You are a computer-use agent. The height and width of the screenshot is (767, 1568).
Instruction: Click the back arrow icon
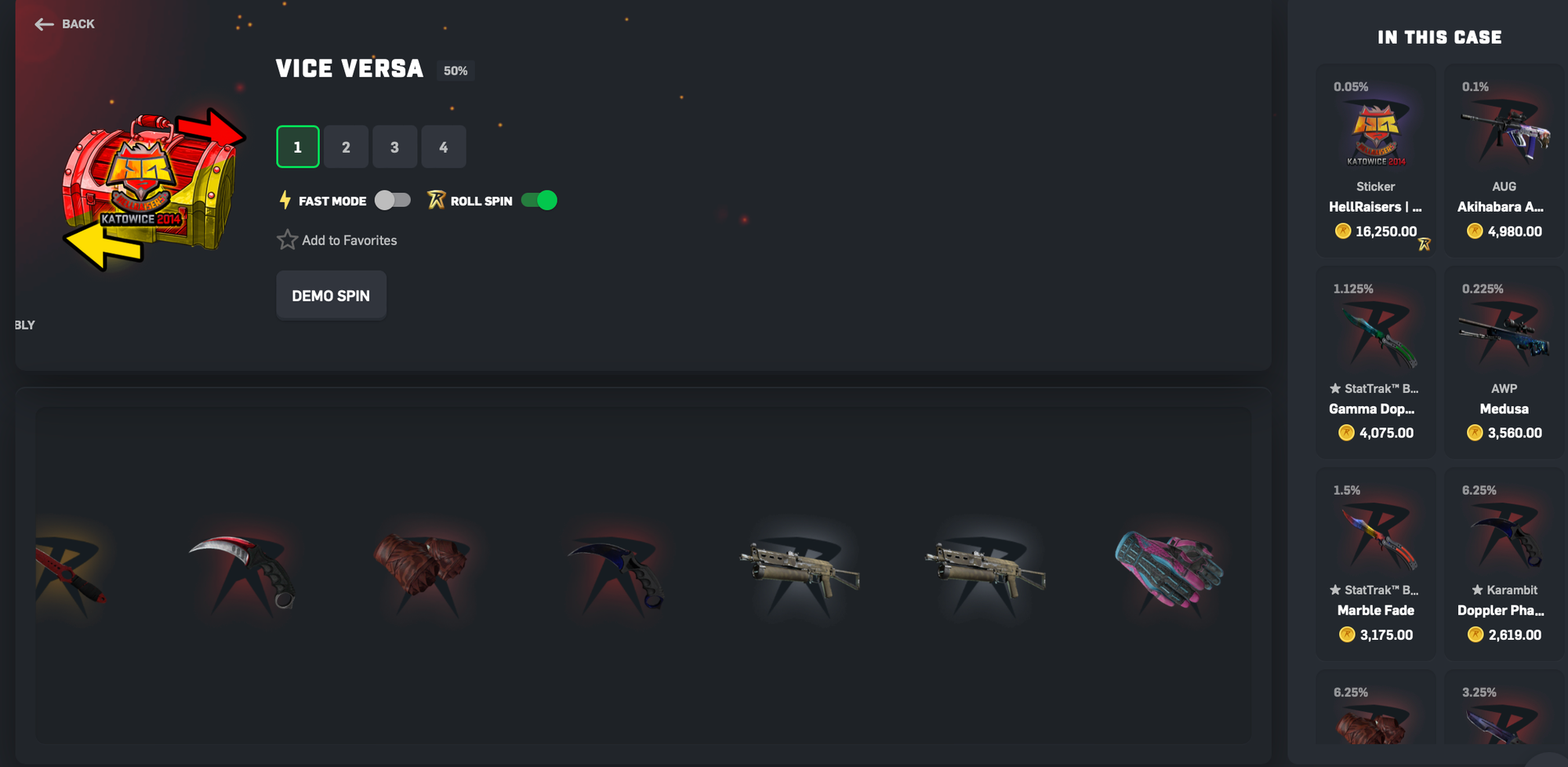point(44,24)
